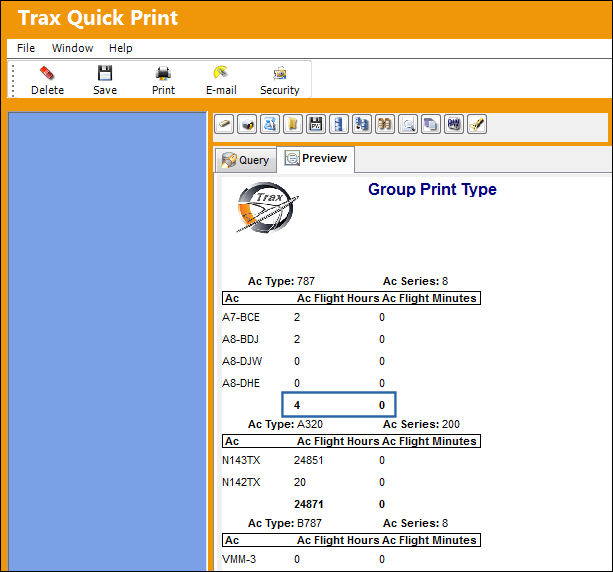Viewport: 613px width, 572px height.
Task: Click the yellow brush icon ending the report toolbar
Action: [x=477, y=124]
